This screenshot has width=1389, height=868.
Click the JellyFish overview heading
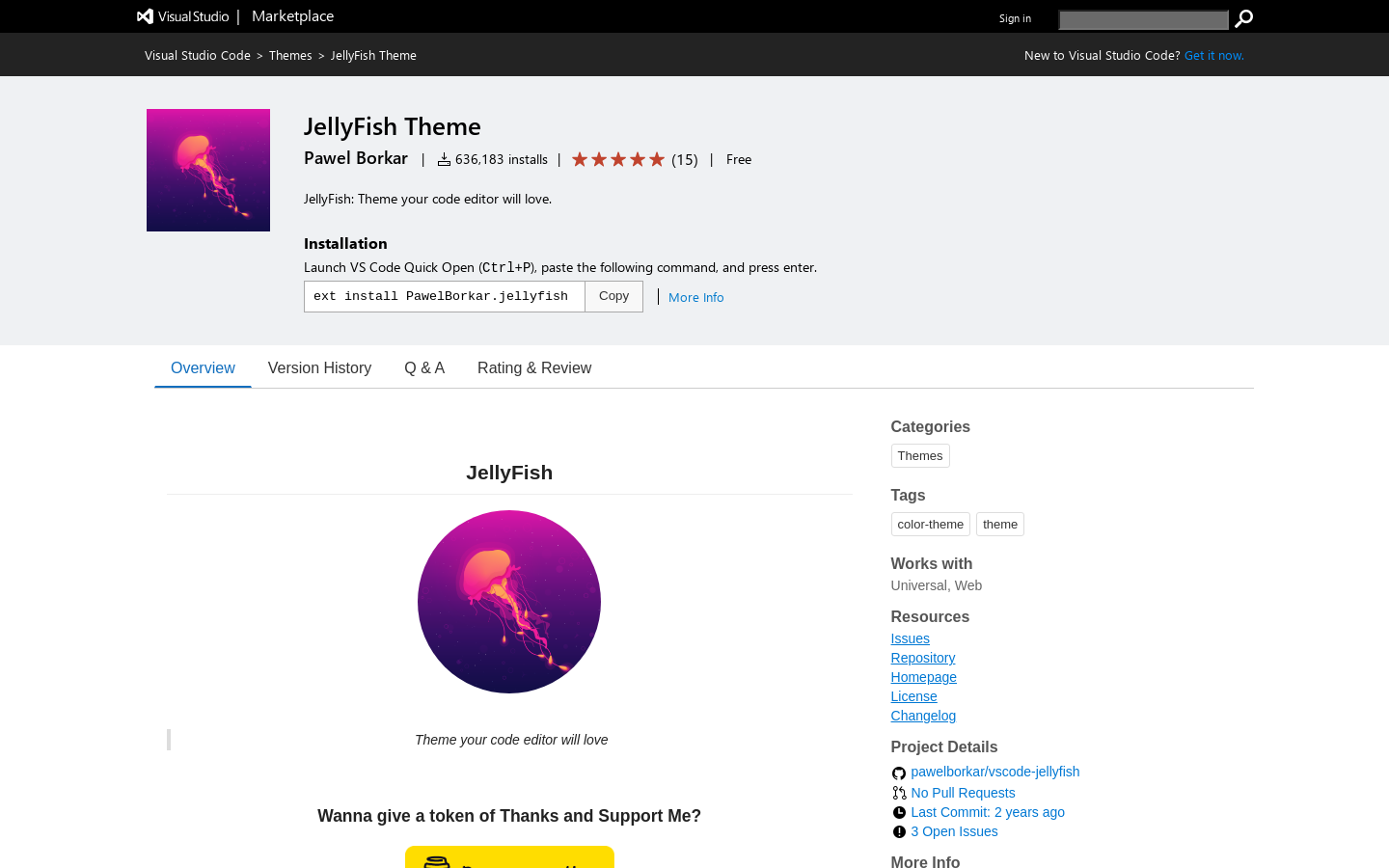509,473
